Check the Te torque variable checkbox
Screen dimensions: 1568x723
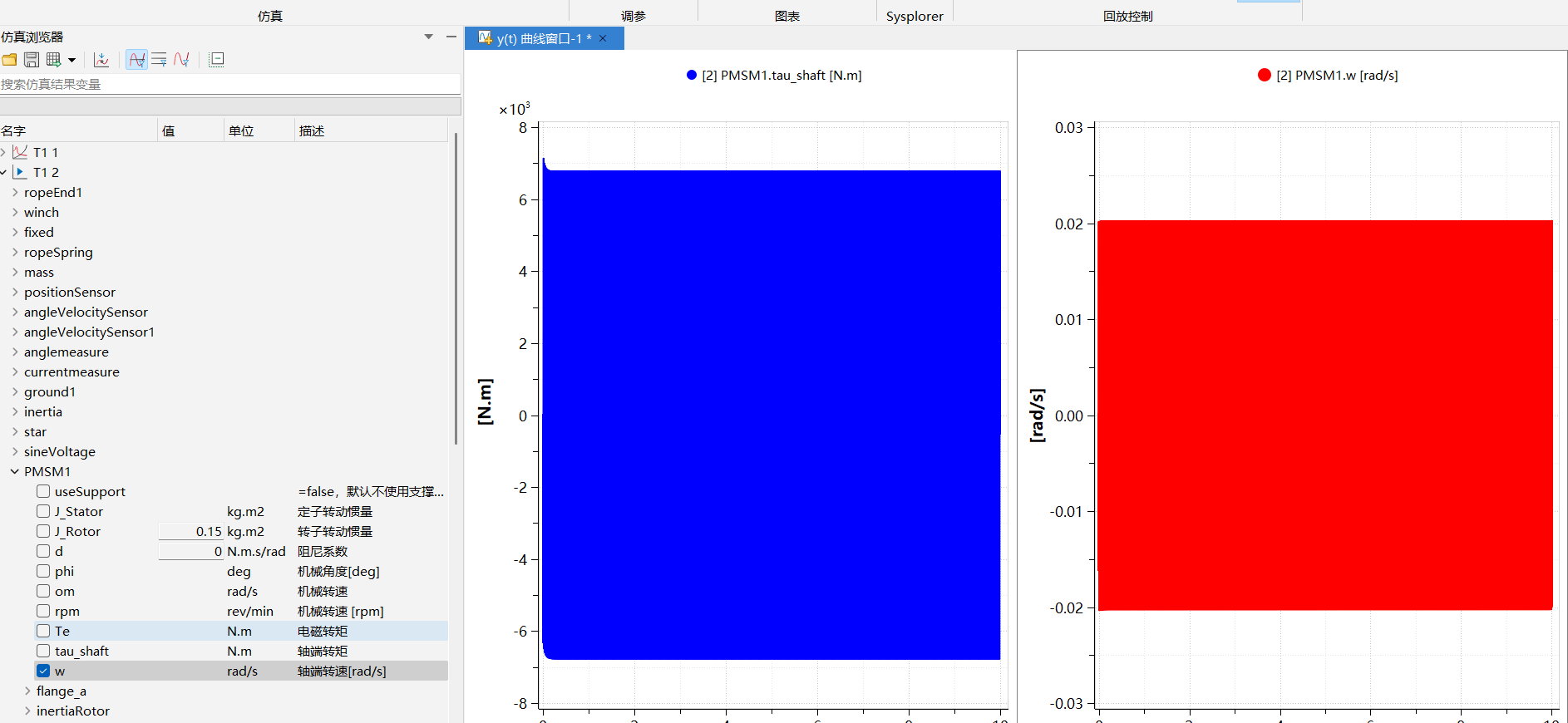[43, 631]
